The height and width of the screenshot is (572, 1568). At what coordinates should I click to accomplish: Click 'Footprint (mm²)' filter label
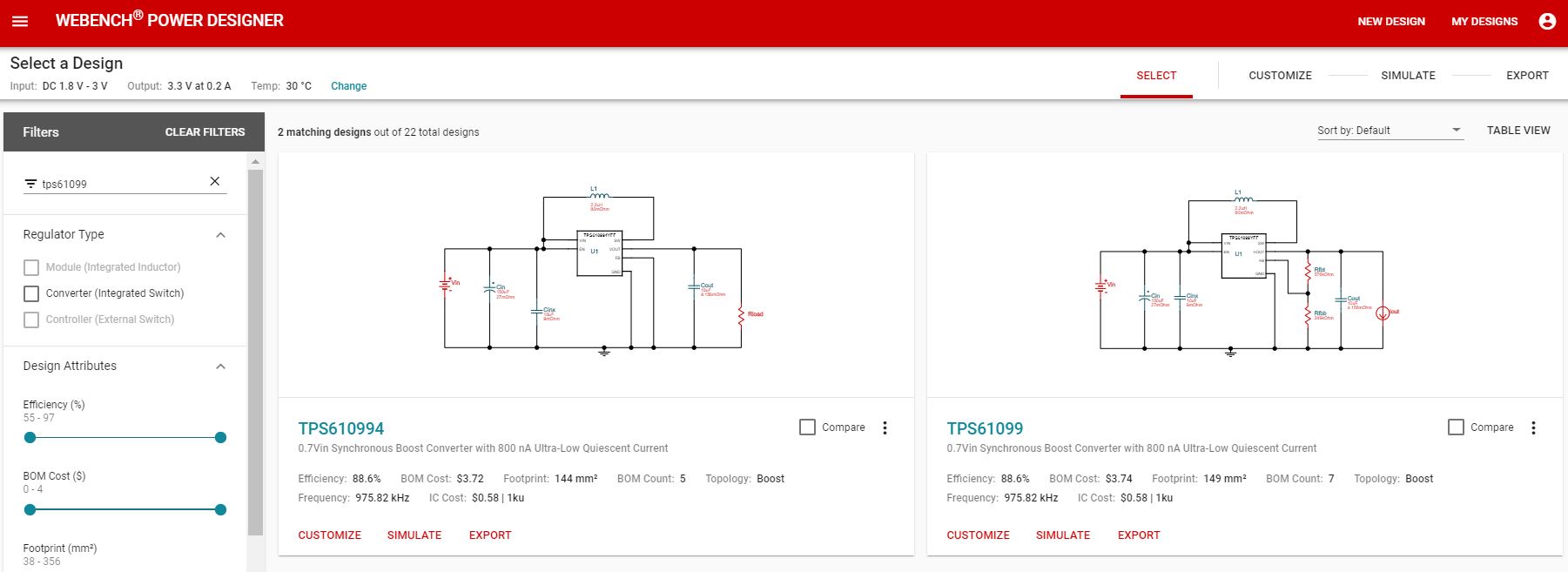[x=60, y=548]
